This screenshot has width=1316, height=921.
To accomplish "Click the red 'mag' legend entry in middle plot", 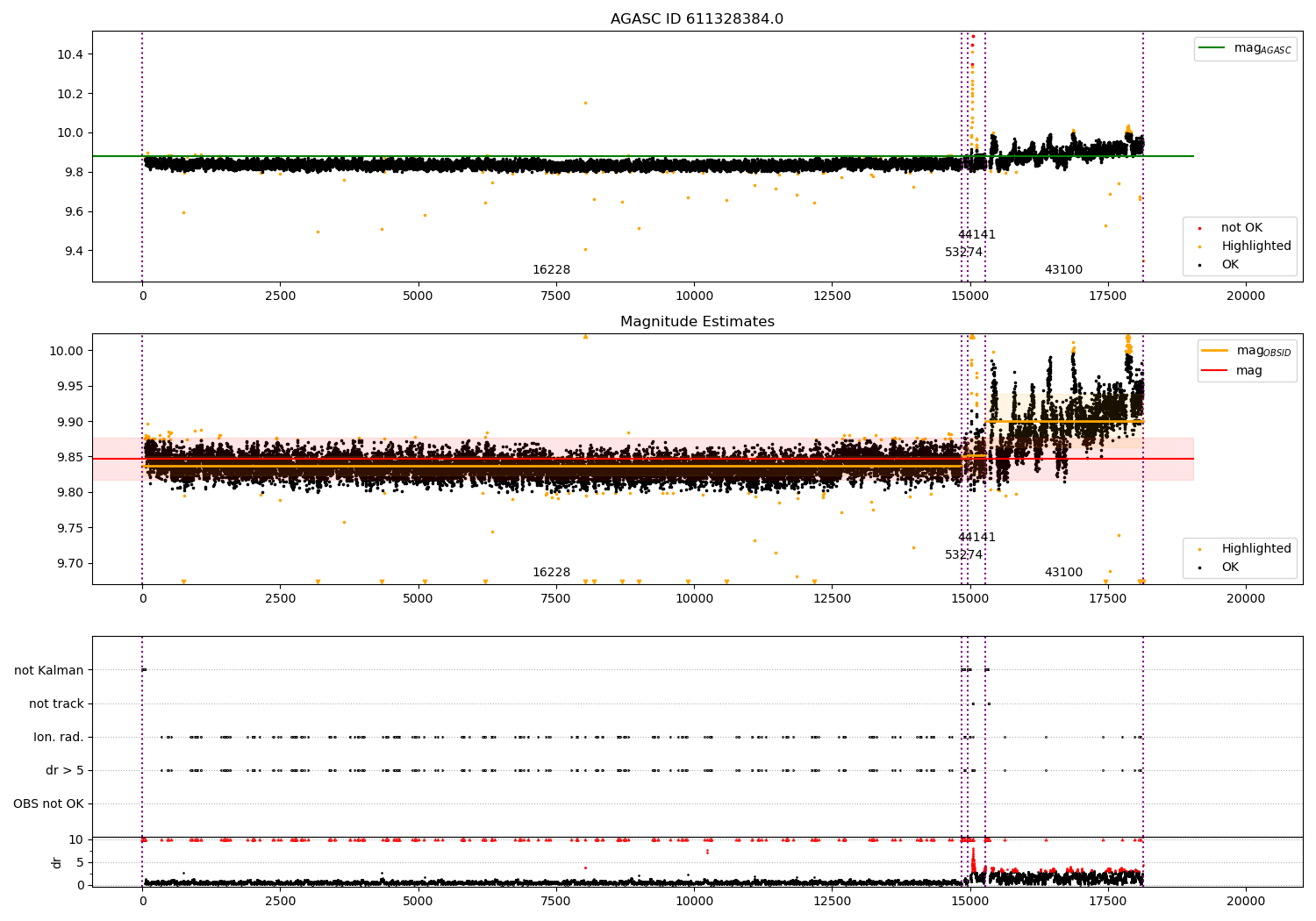I will [x=1234, y=371].
